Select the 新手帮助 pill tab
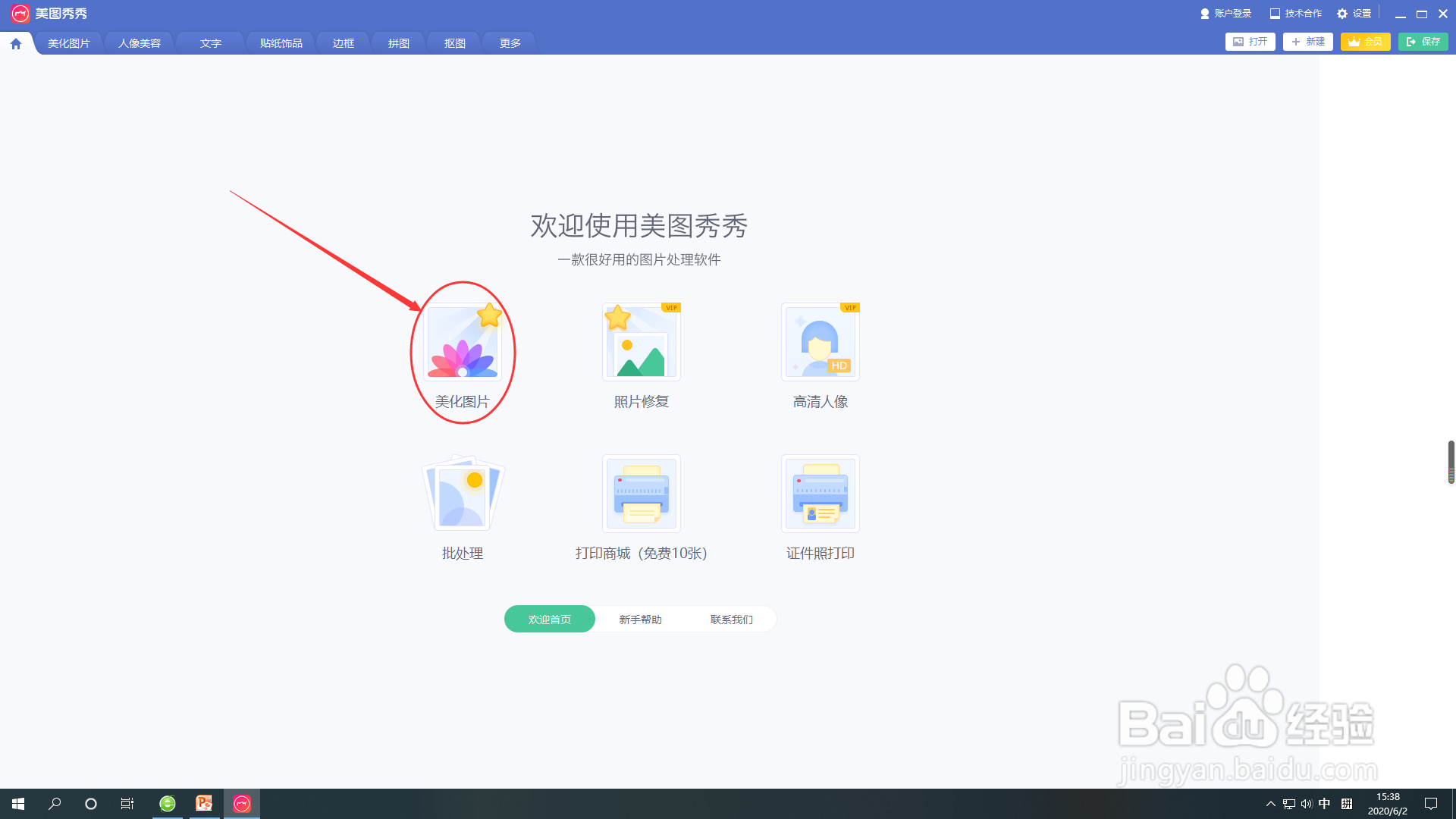Screen dimensions: 1456x819 click(x=641, y=620)
